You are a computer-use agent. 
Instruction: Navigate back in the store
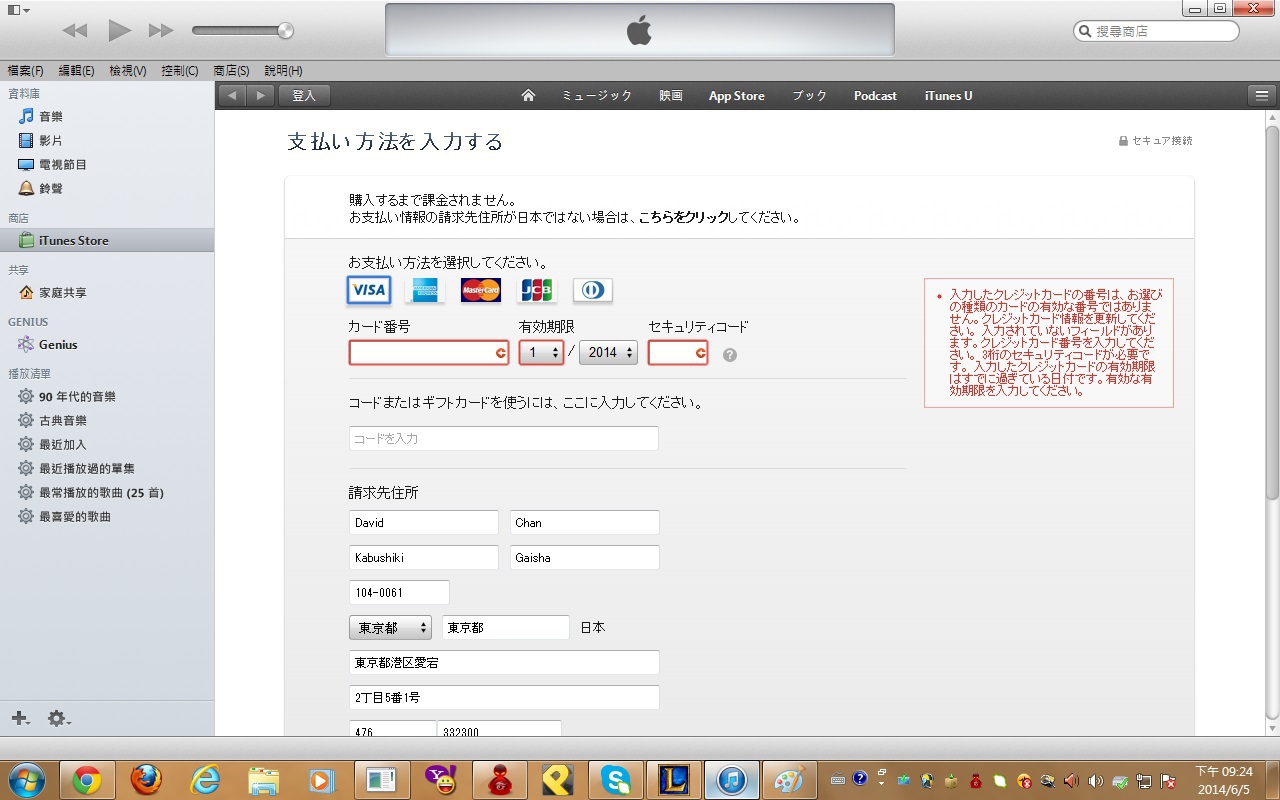(x=232, y=96)
